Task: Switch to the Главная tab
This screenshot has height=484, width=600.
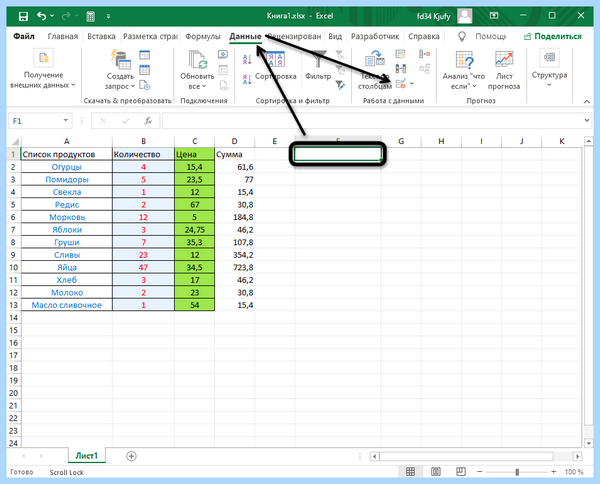Action: pos(63,36)
